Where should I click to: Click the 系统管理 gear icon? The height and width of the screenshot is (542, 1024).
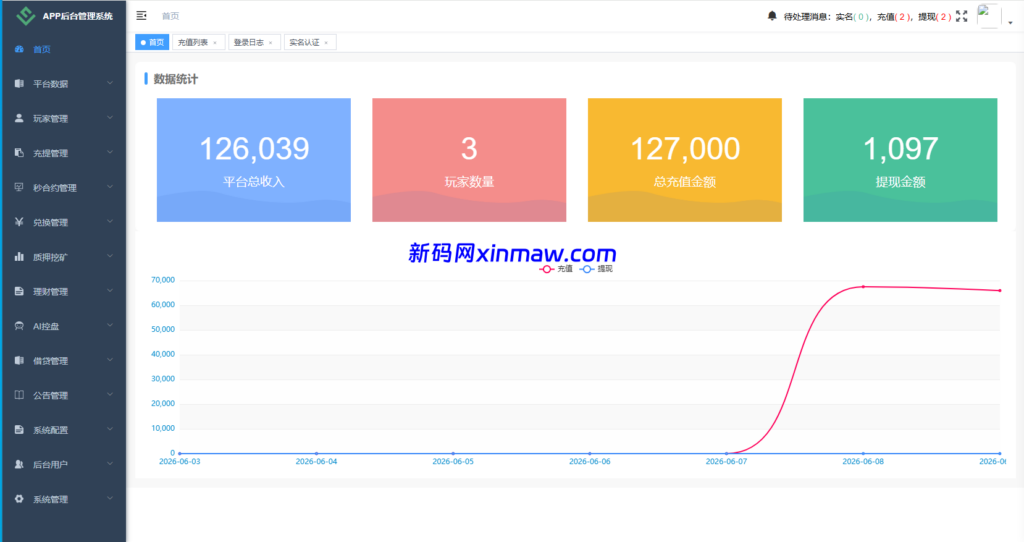tap(19, 499)
